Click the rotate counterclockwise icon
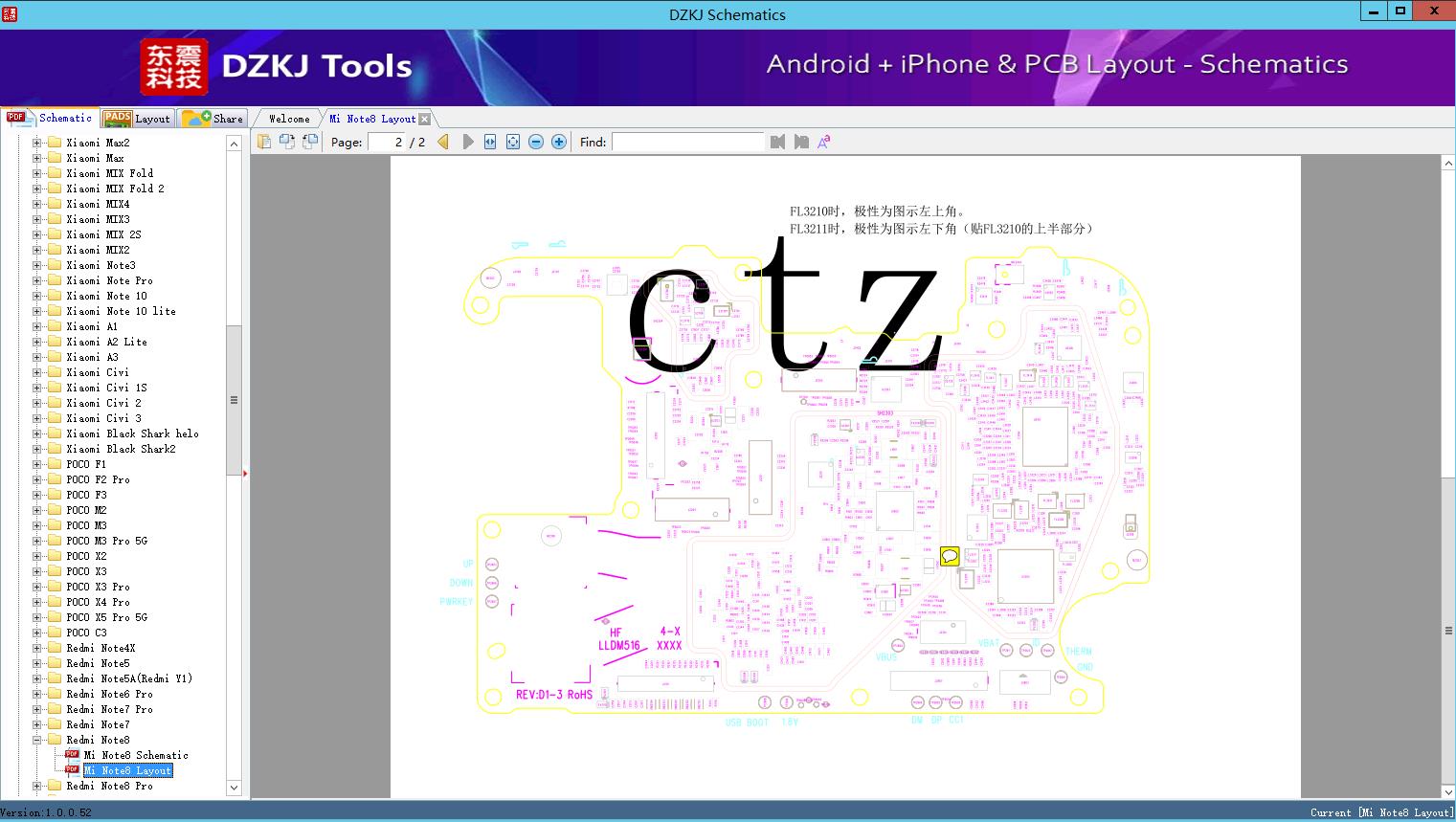Viewport: 1456px width, 822px height. pos(287,142)
